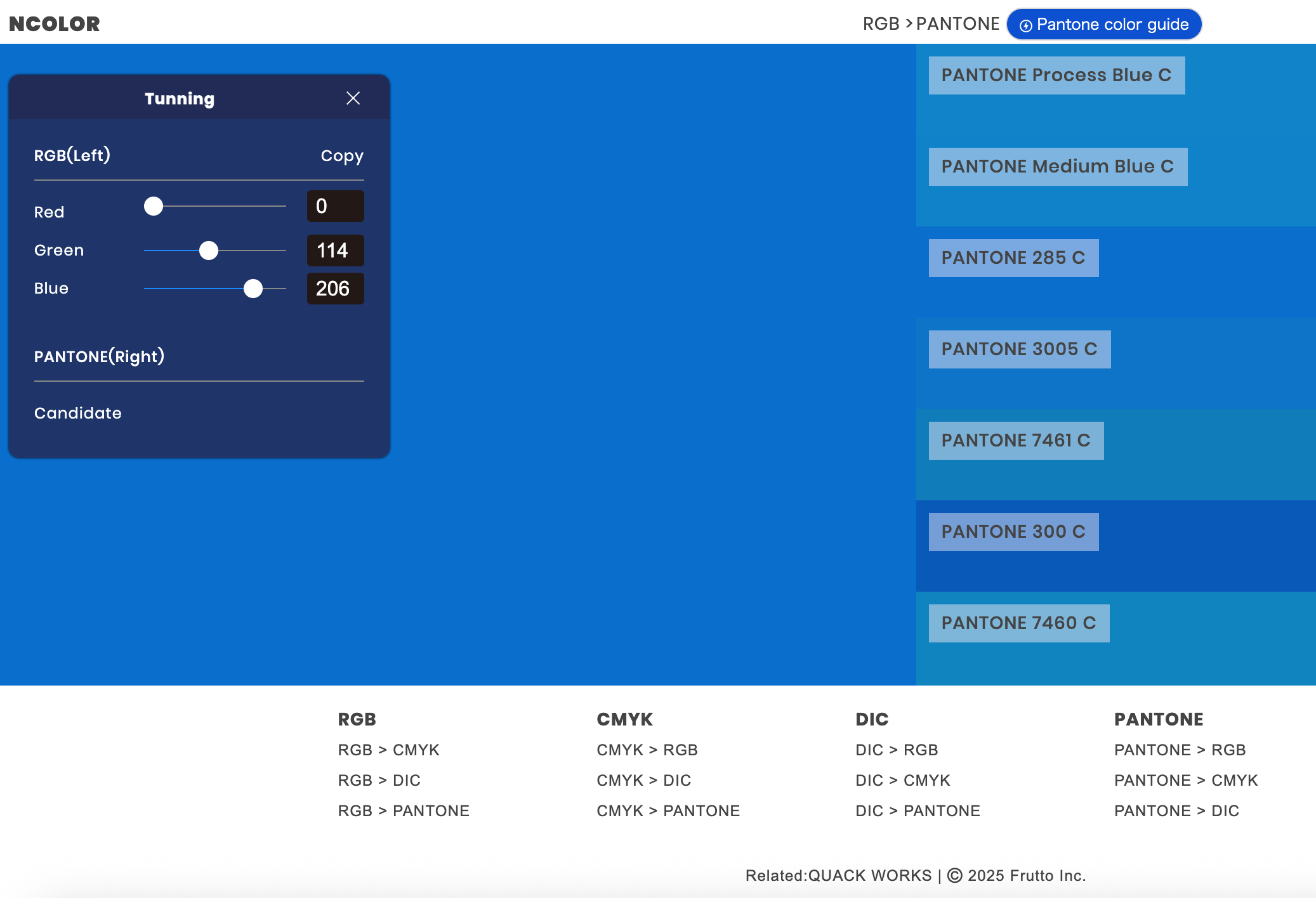Focus the Blue value field showing 206
This screenshot has height=898, width=1316.
[x=336, y=289]
